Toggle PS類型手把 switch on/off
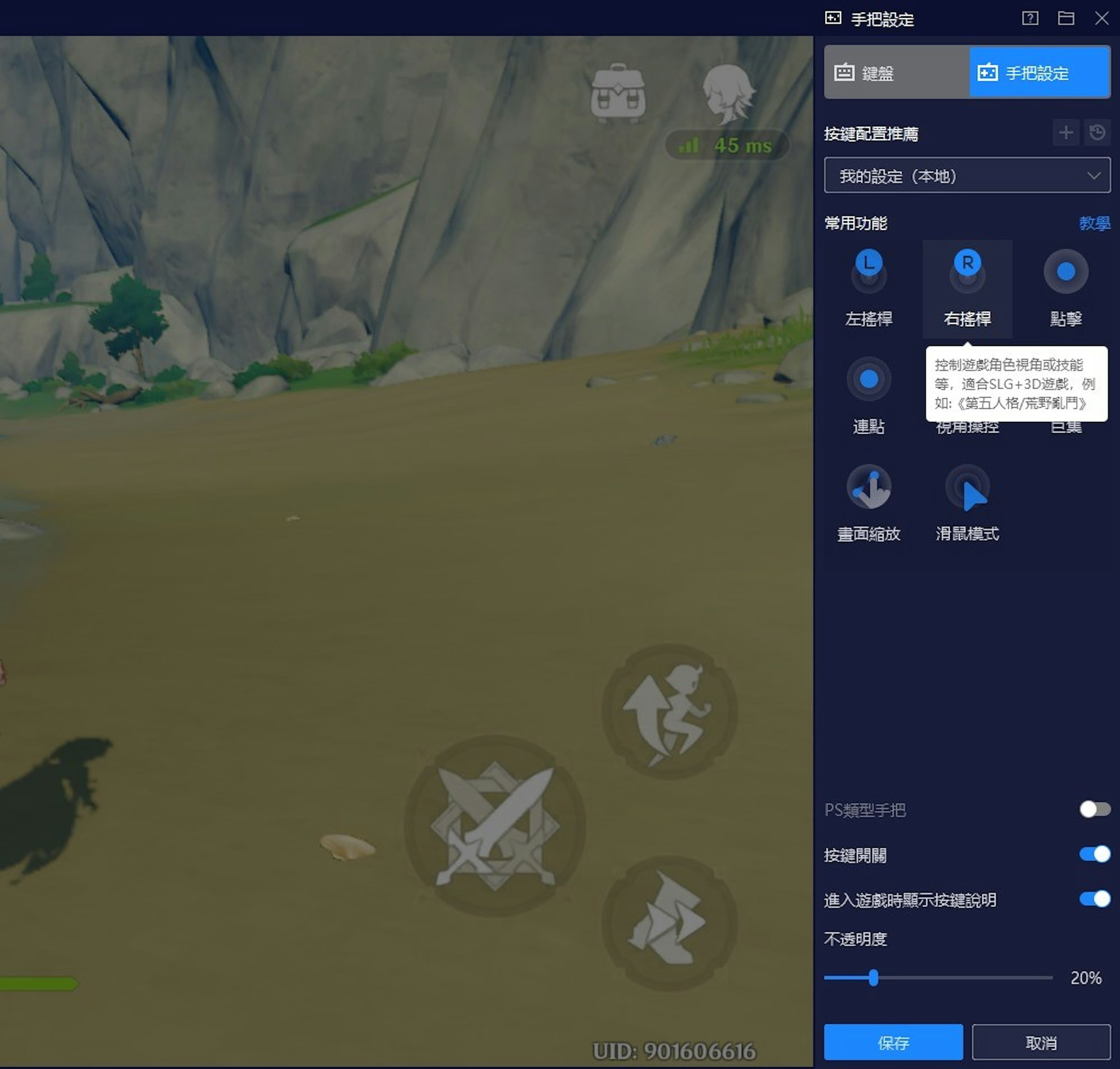 pos(1093,809)
